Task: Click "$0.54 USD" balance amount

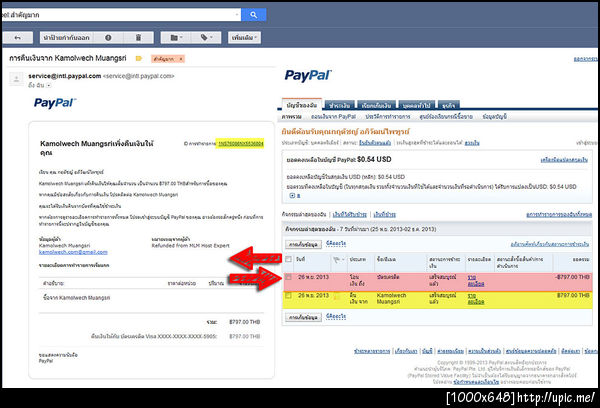Action: (x=374, y=160)
